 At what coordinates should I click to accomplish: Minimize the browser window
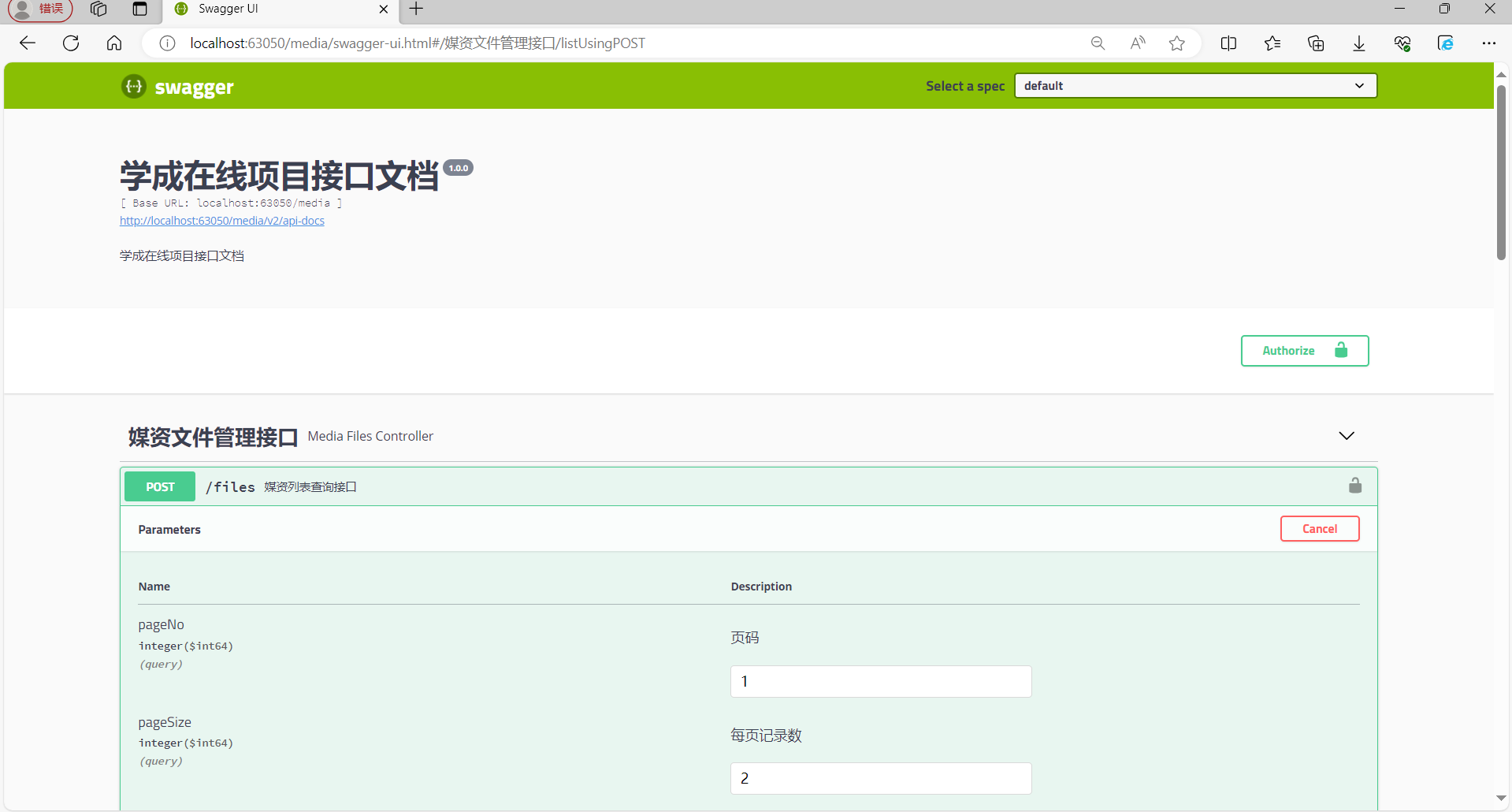tap(1399, 9)
